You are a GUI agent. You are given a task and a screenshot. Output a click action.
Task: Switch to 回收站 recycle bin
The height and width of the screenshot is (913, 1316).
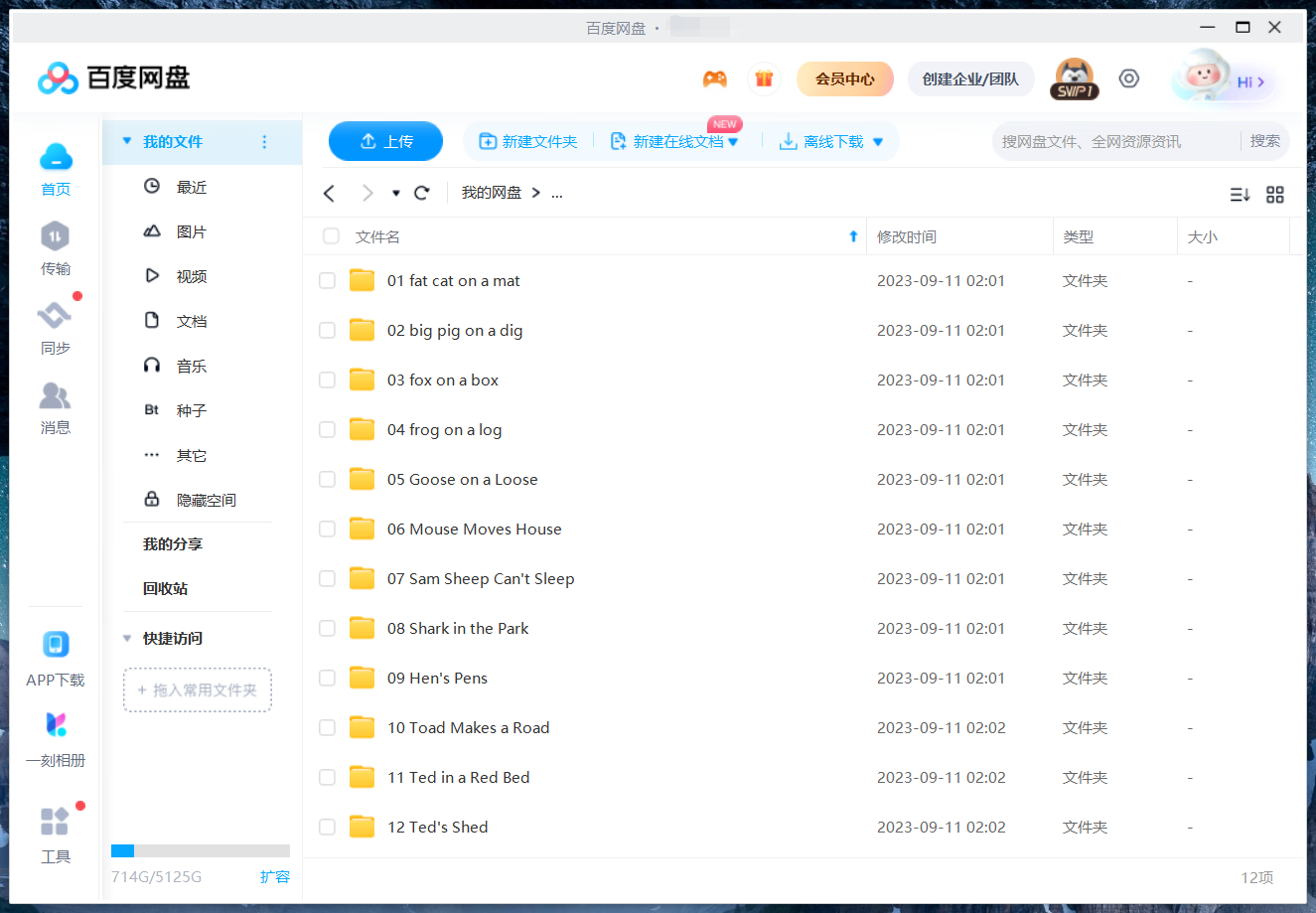pos(168,588)
